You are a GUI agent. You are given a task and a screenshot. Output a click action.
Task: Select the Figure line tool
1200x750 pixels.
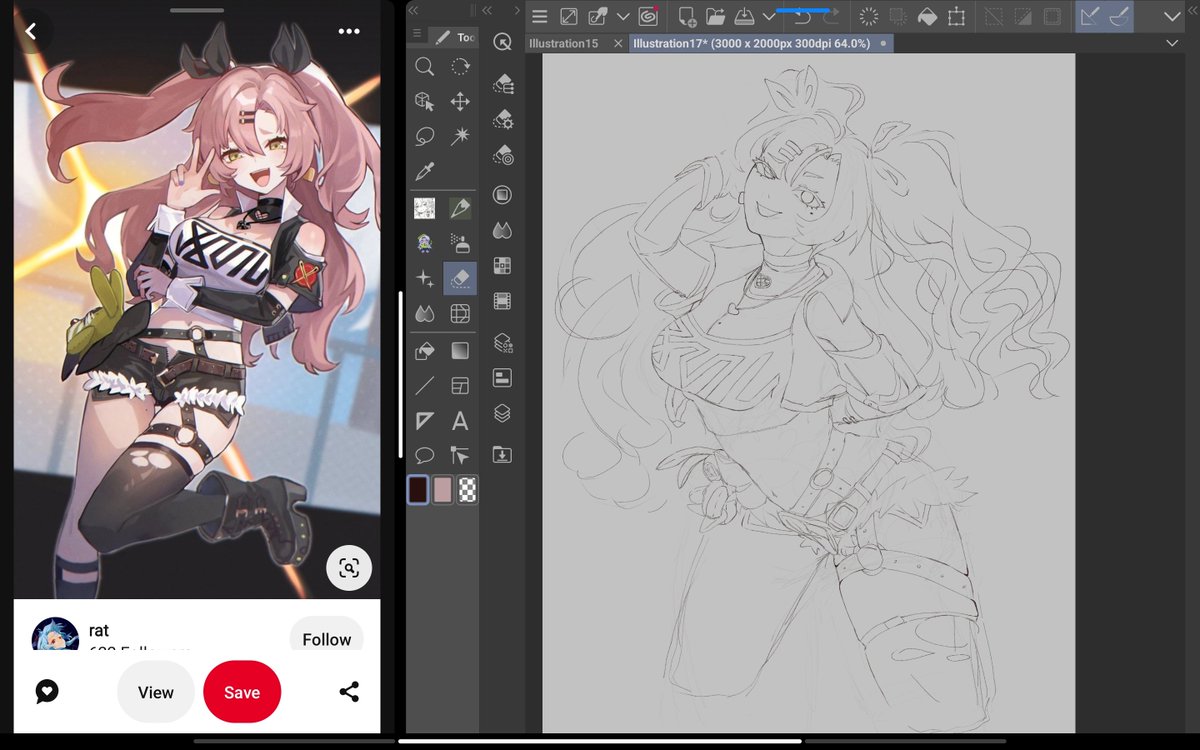click(424, 385)
